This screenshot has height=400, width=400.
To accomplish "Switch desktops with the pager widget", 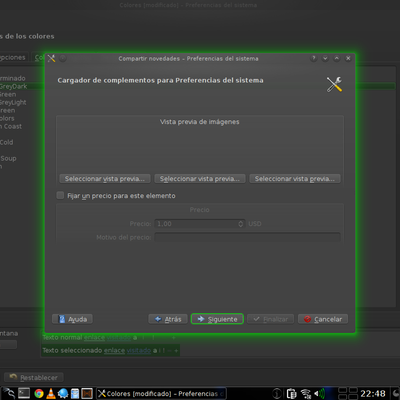I will point(348,394).
